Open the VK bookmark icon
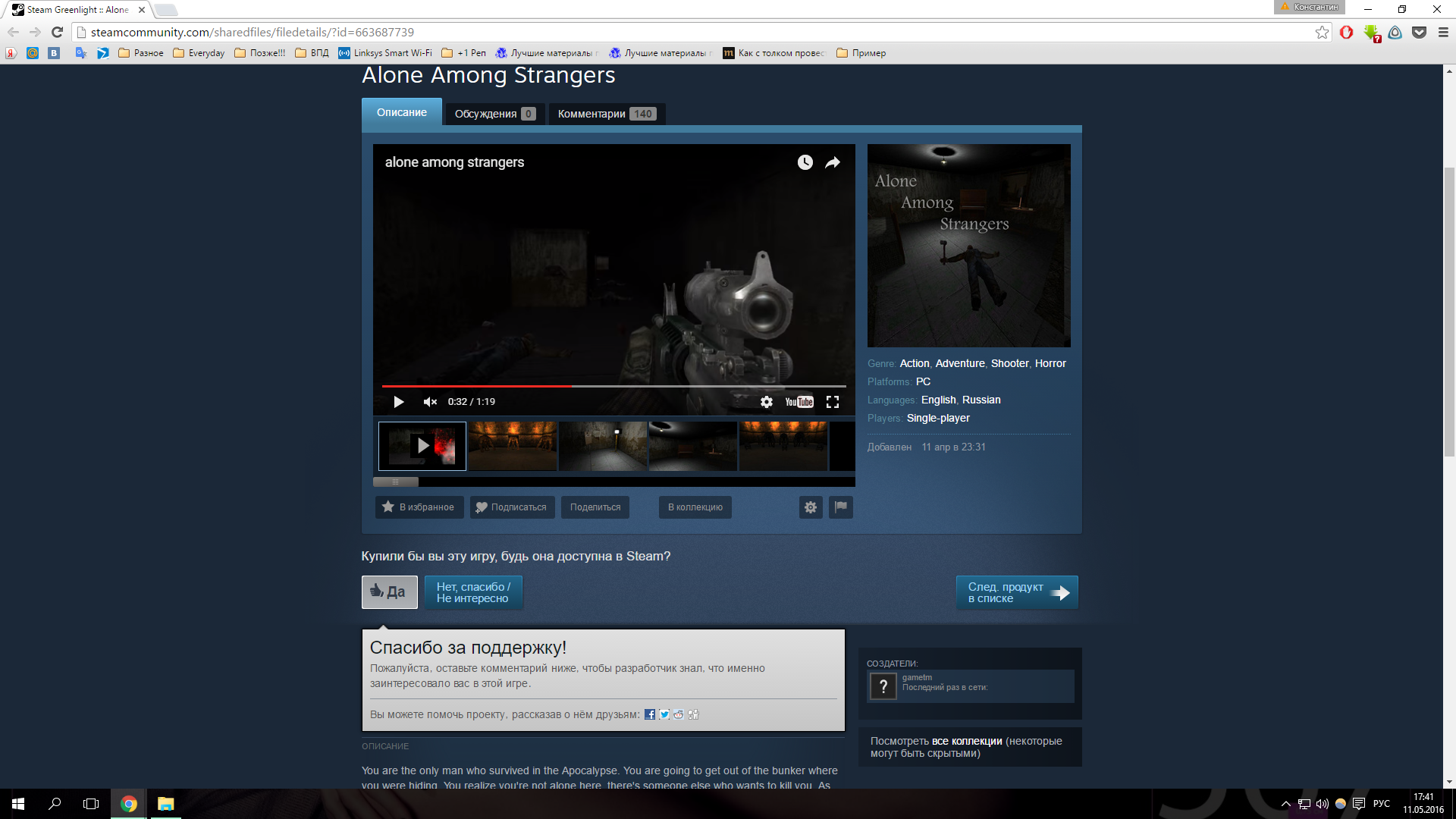 [54, 53]
